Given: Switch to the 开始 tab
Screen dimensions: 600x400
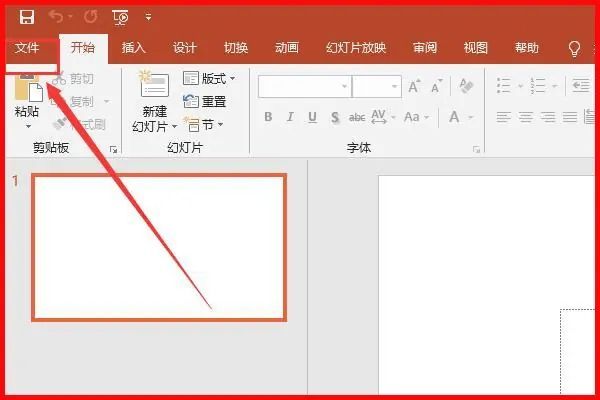Looking at the screenshot, I should point(83,48).
